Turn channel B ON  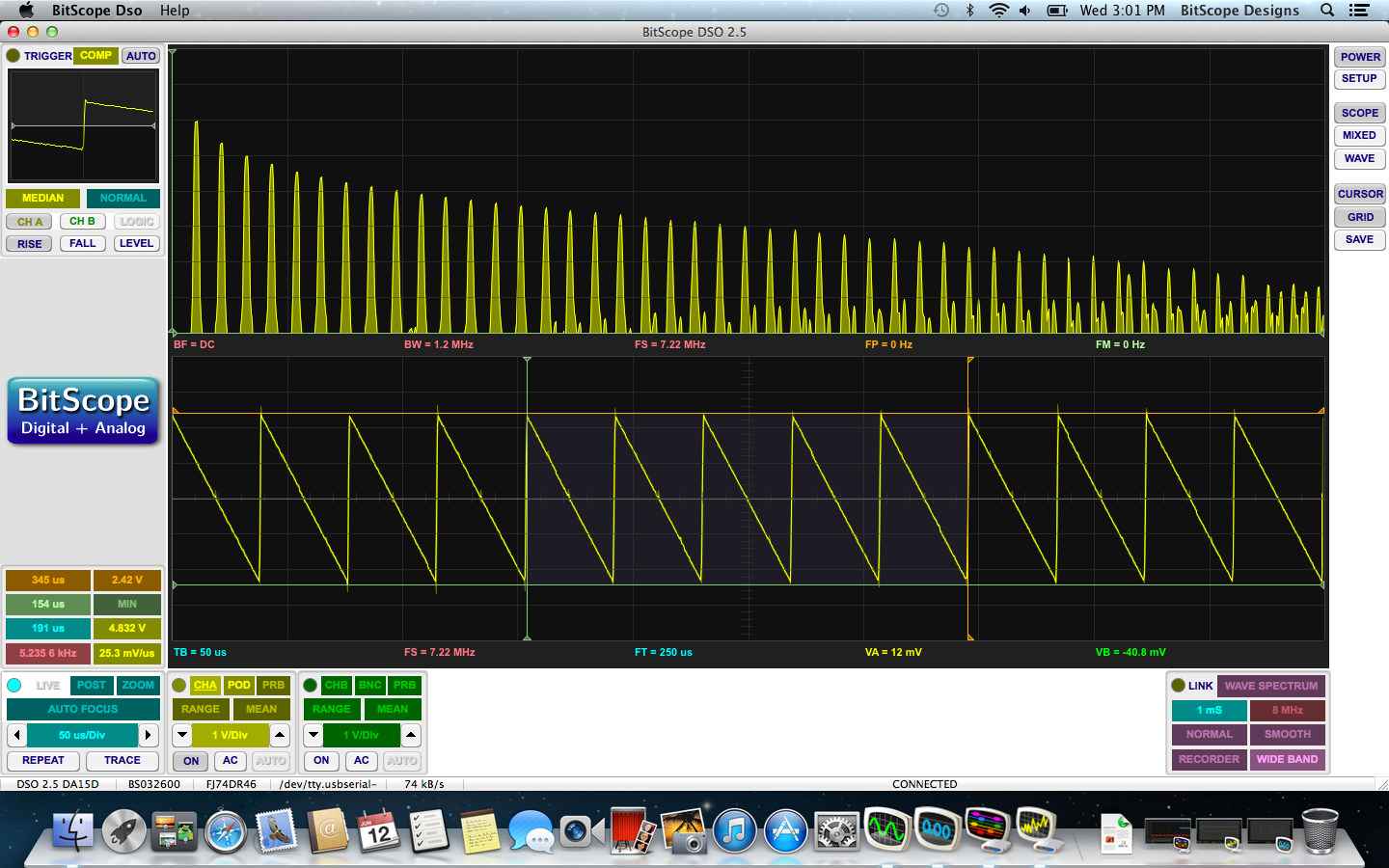(x=321, y=761)
